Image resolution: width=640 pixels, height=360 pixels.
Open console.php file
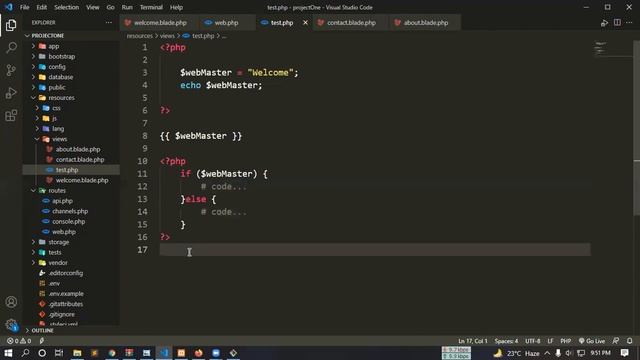(x=68, y=222)
